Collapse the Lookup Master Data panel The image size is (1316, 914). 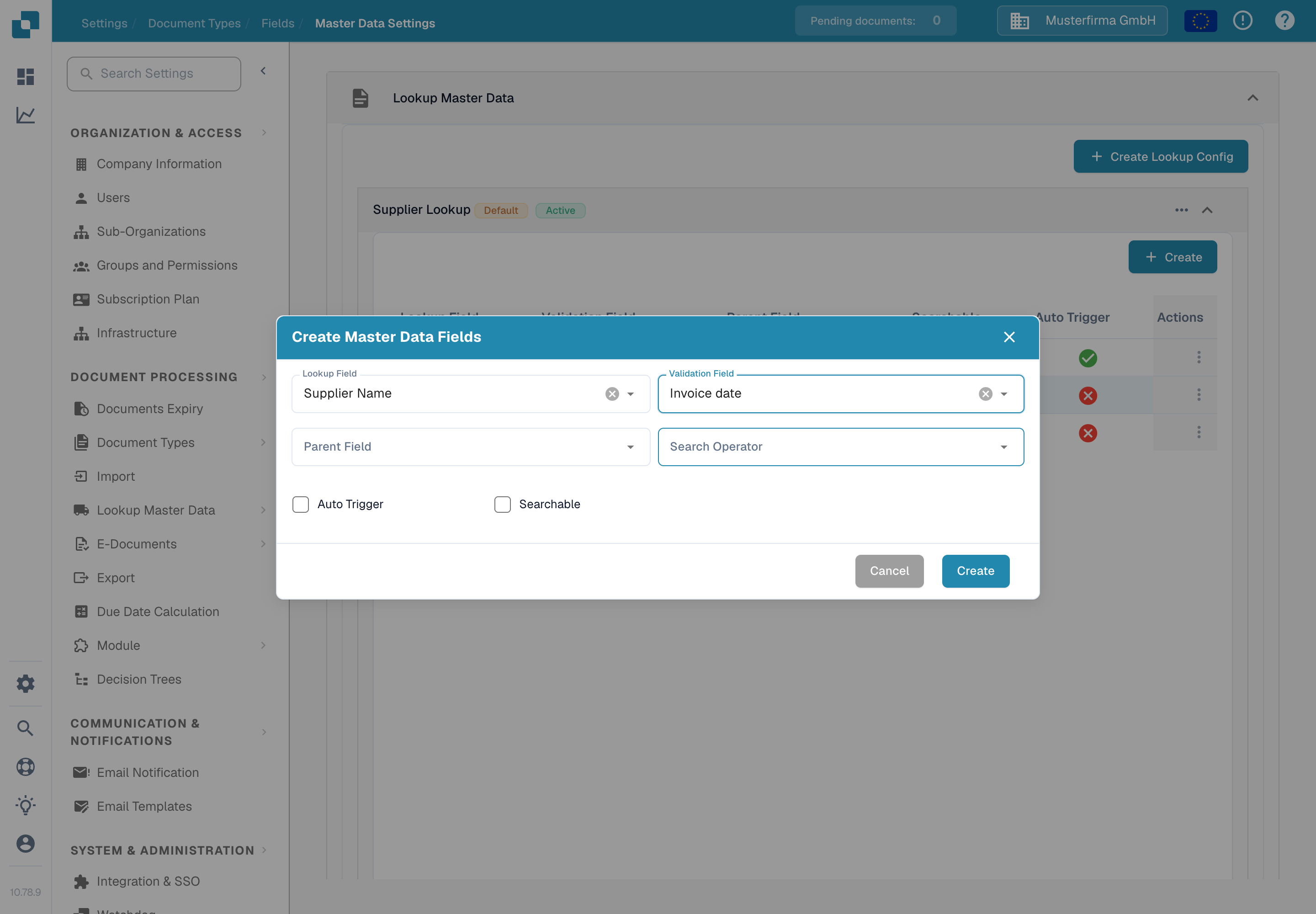[1252, 98]
